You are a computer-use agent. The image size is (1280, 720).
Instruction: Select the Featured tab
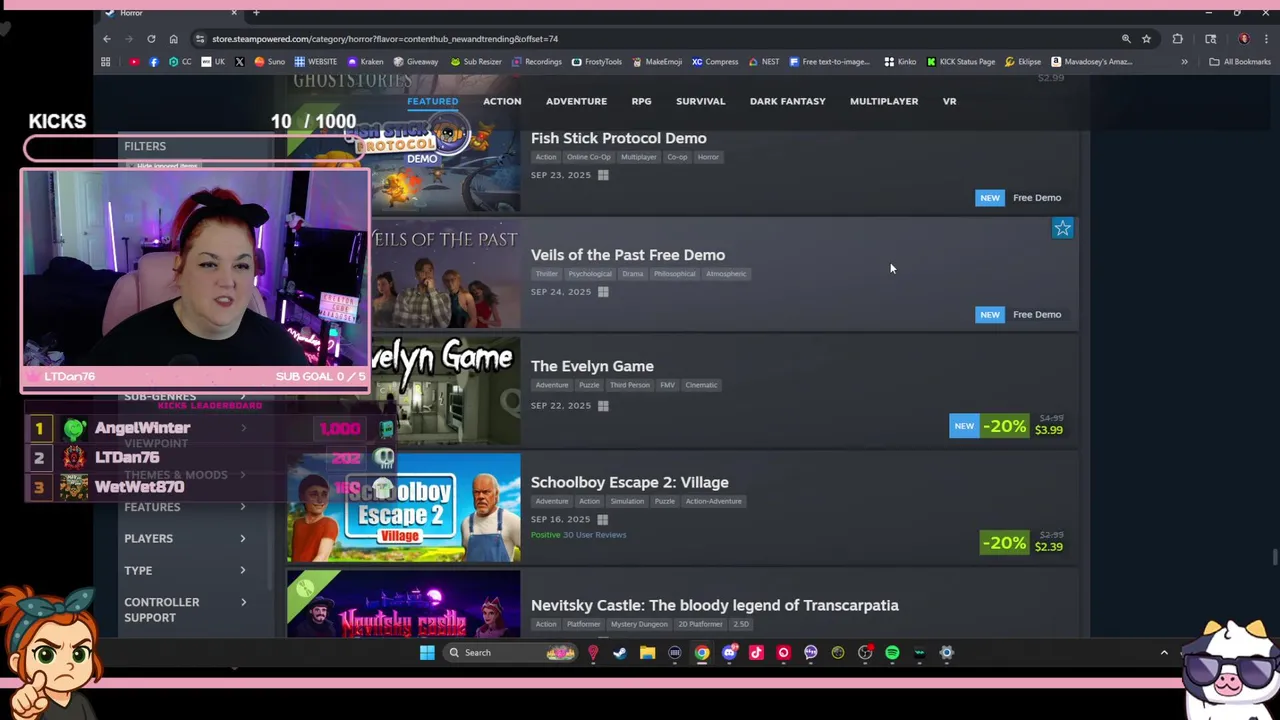point(432,101)
